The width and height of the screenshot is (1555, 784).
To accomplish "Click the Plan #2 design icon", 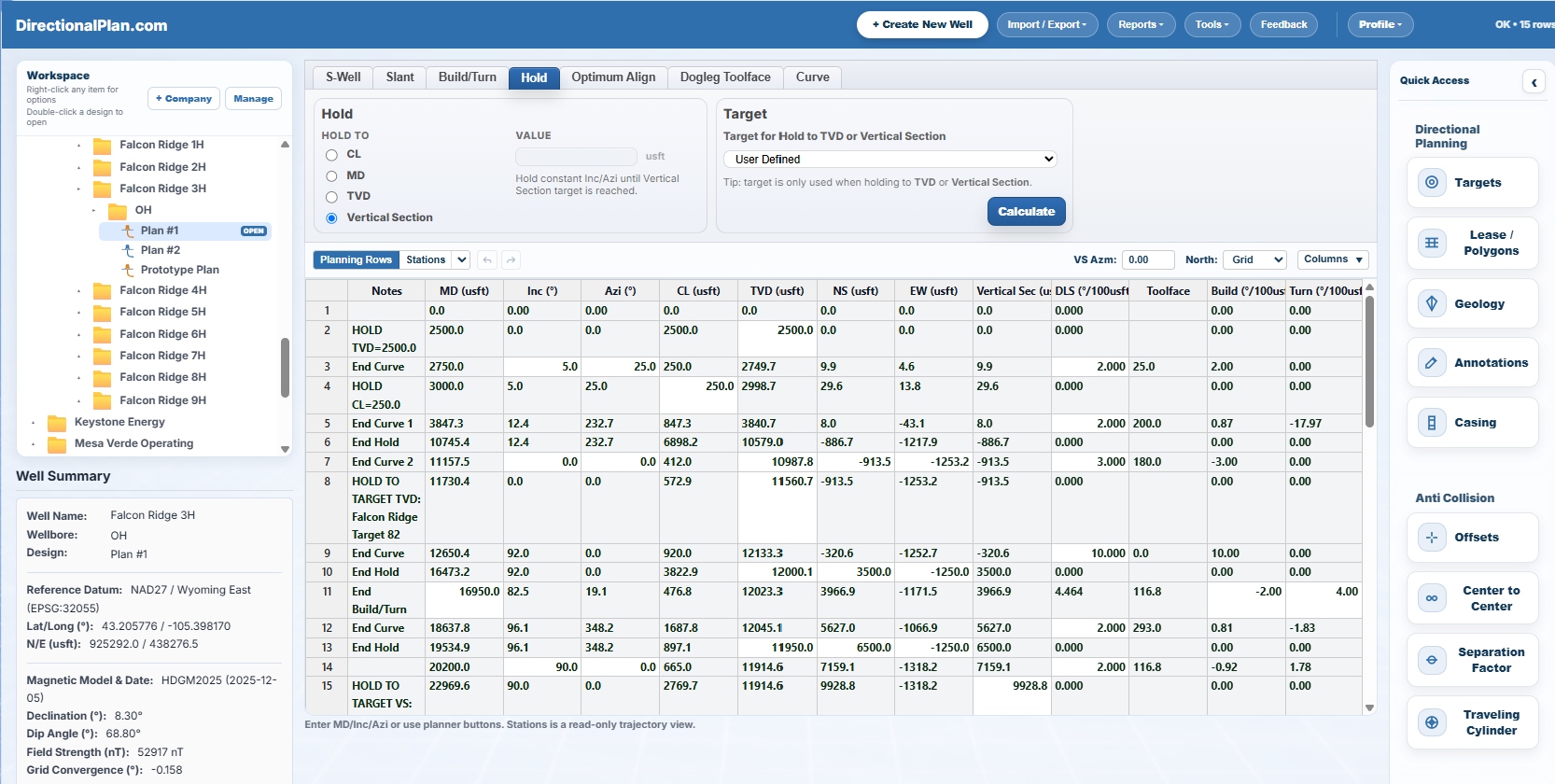I will tap(128, 250).
